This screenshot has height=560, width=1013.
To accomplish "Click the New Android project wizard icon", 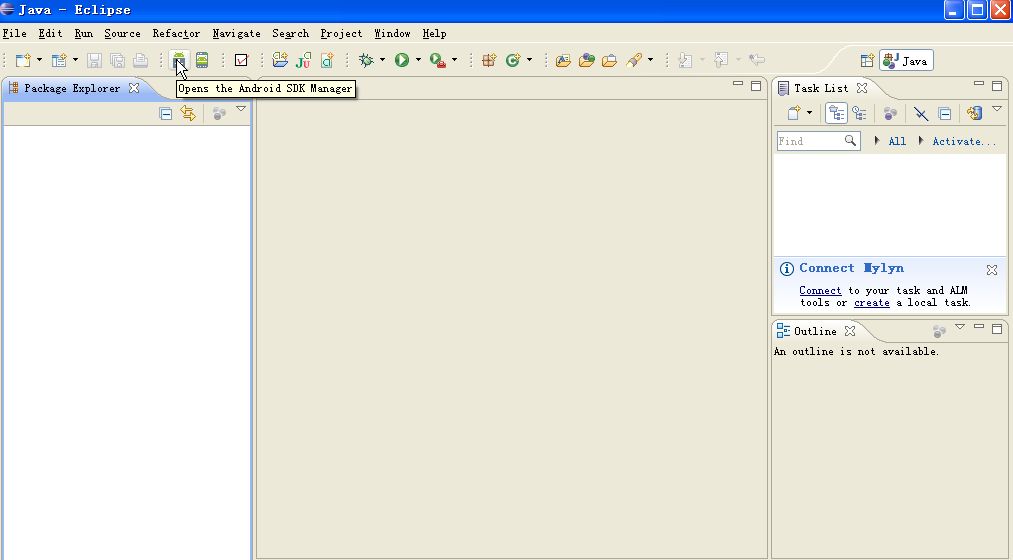I will (59, 60).
